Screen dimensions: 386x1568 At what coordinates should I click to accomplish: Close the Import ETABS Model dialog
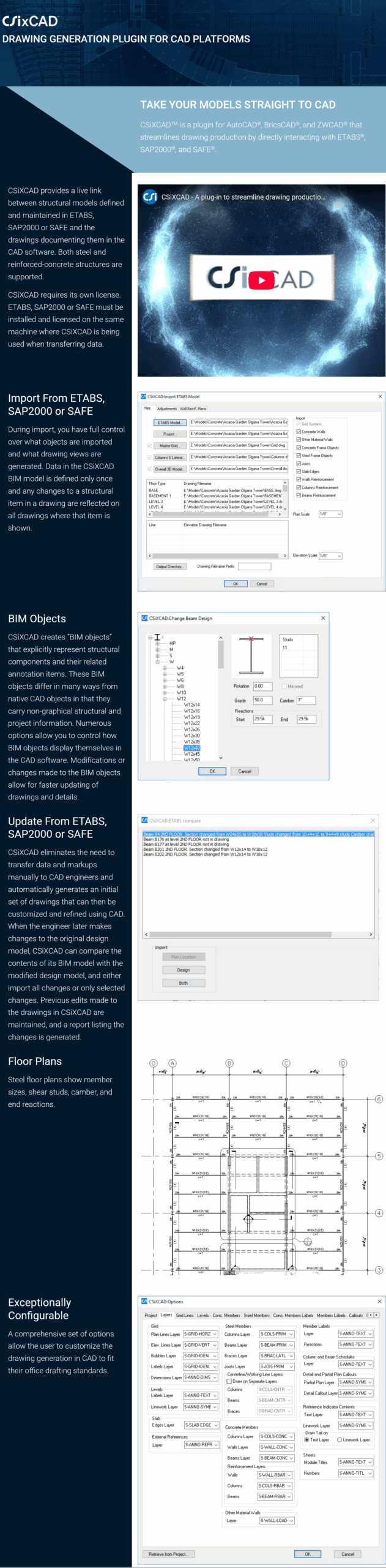[x=380, y=397]
